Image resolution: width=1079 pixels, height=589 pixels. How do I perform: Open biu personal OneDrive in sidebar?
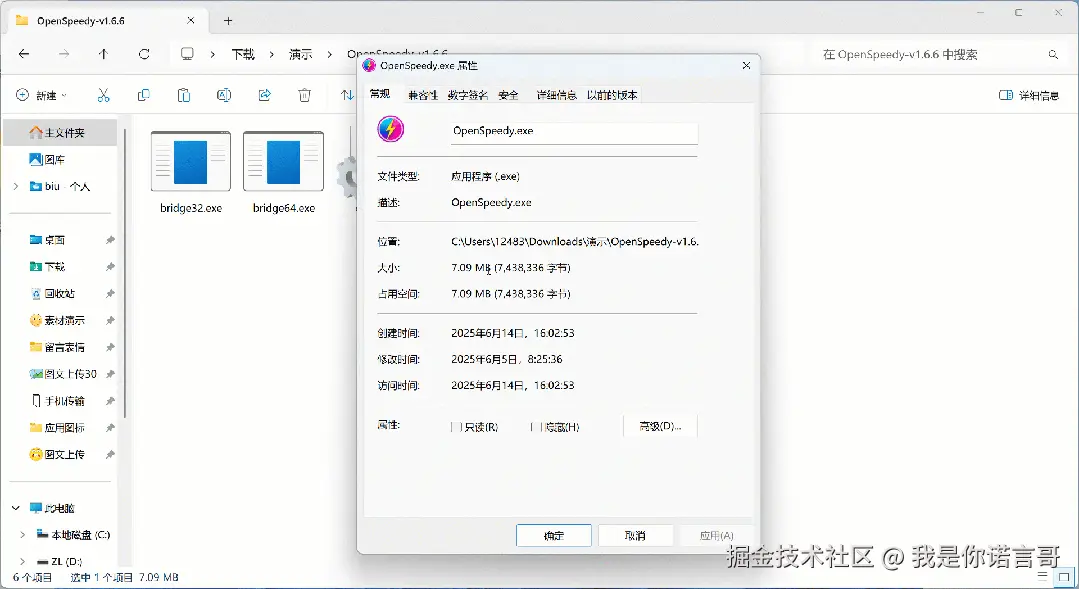(x=61, y=186)
